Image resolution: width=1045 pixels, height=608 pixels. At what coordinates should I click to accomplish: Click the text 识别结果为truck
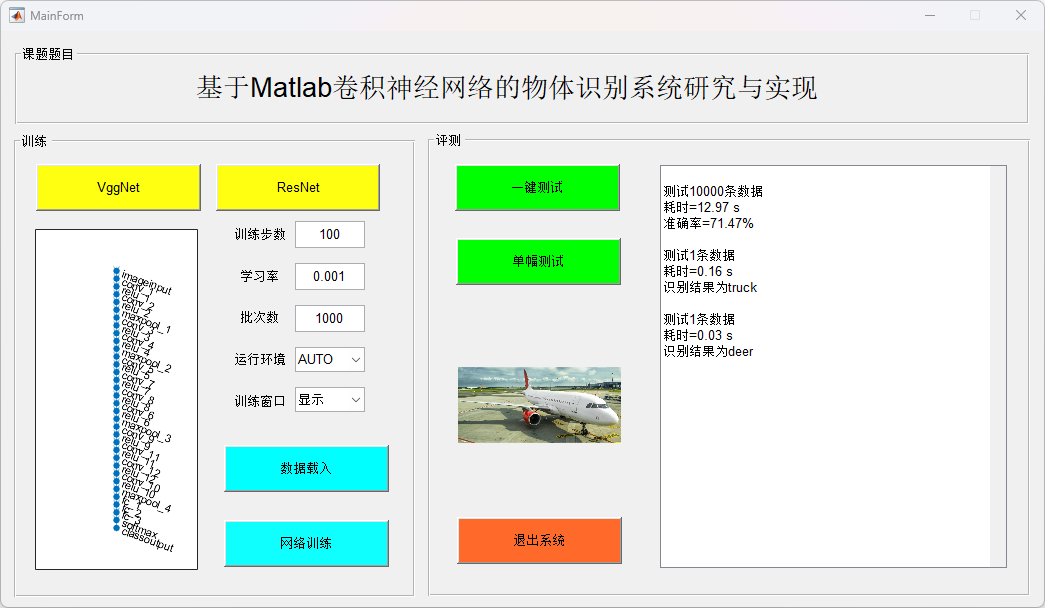pyautogui.click(x=710, y=287)
